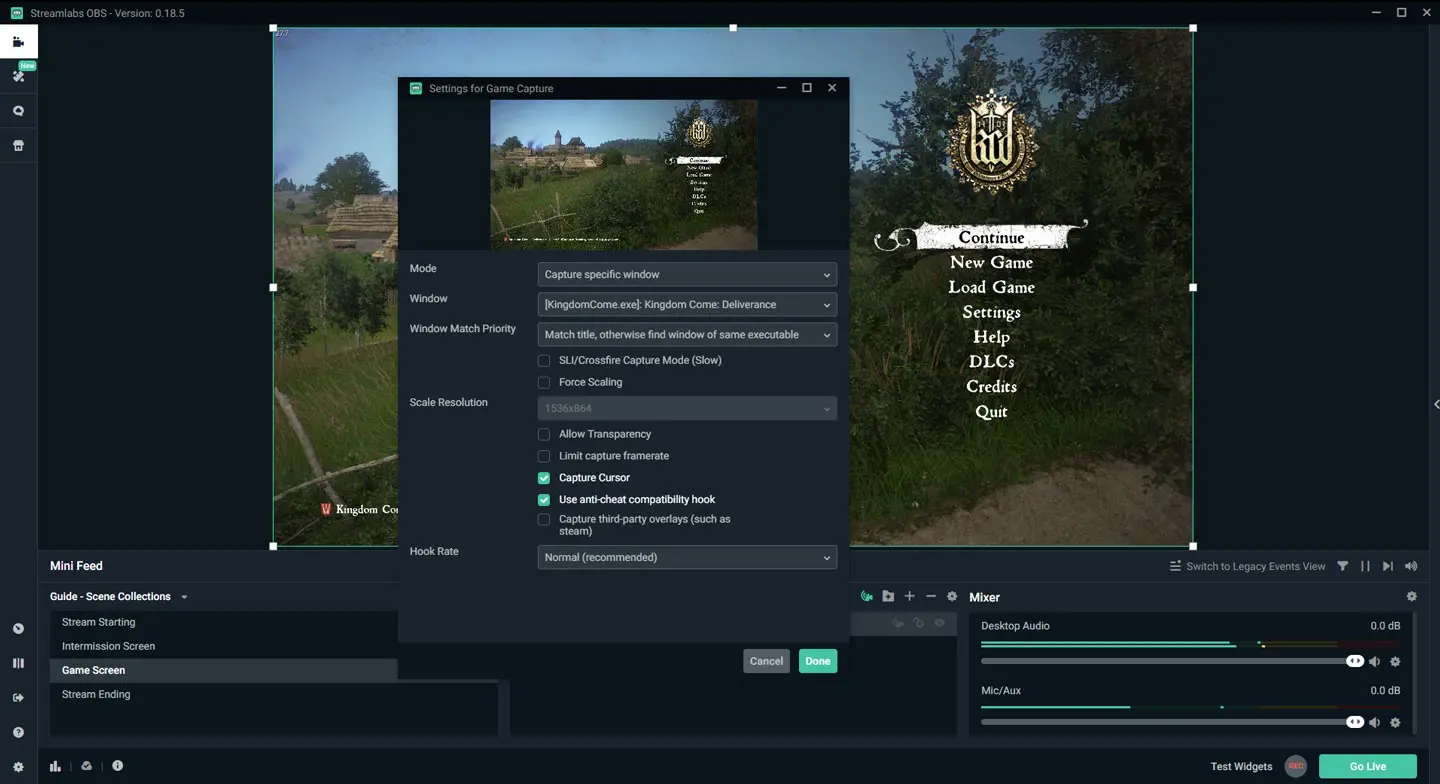Click the cloud backup check icon
Image resolution: width=1440 pixels, height=784 pixels.
[x=87, y=766]
